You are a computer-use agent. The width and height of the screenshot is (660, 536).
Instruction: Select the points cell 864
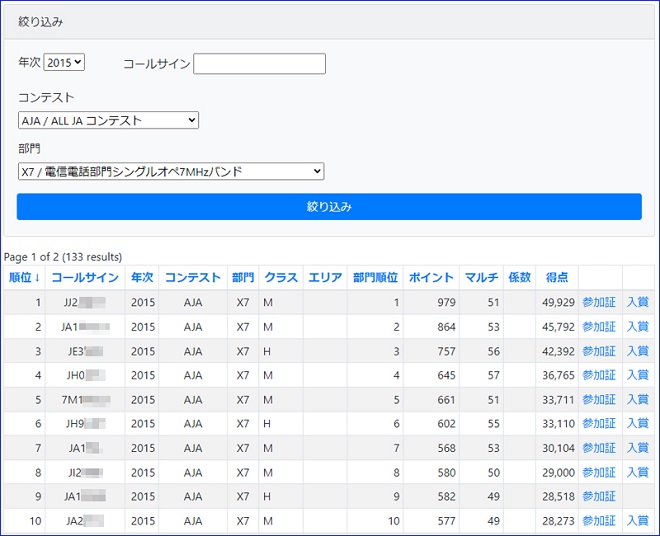431,327
